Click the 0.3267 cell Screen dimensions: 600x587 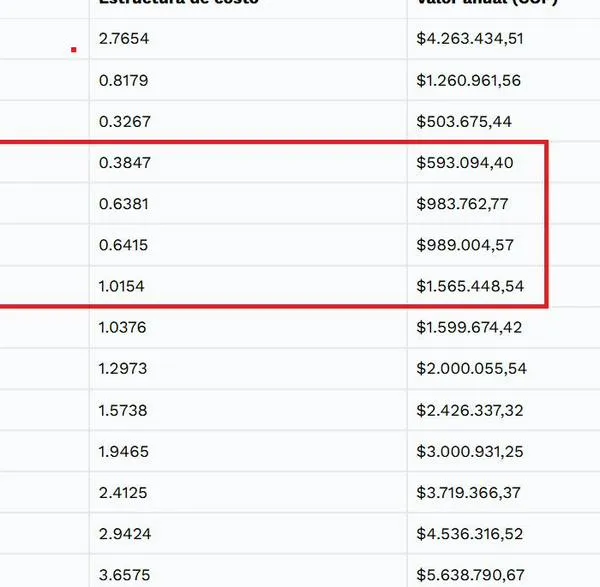coord(124,121)
